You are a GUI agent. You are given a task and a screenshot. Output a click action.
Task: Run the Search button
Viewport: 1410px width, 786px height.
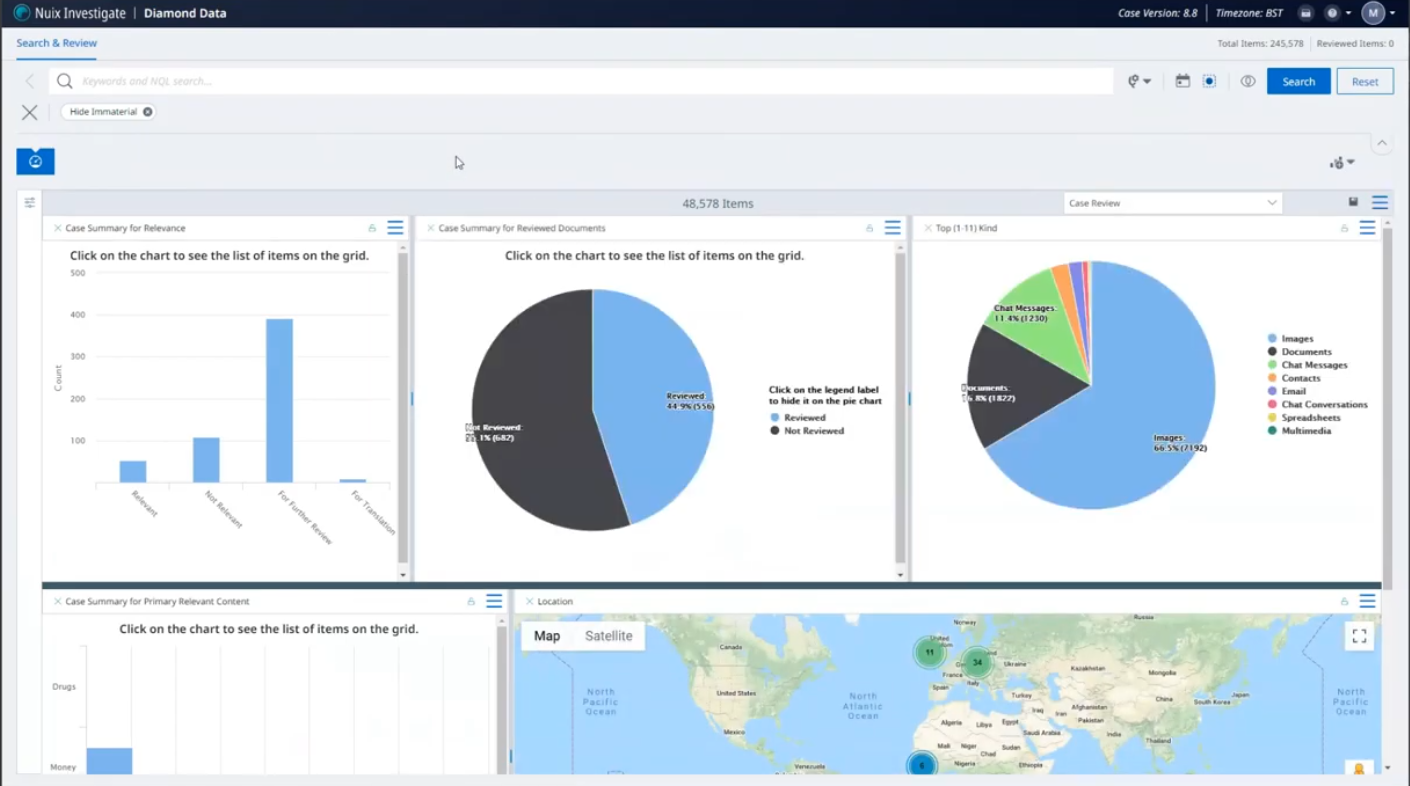[x=1298, y=81]
